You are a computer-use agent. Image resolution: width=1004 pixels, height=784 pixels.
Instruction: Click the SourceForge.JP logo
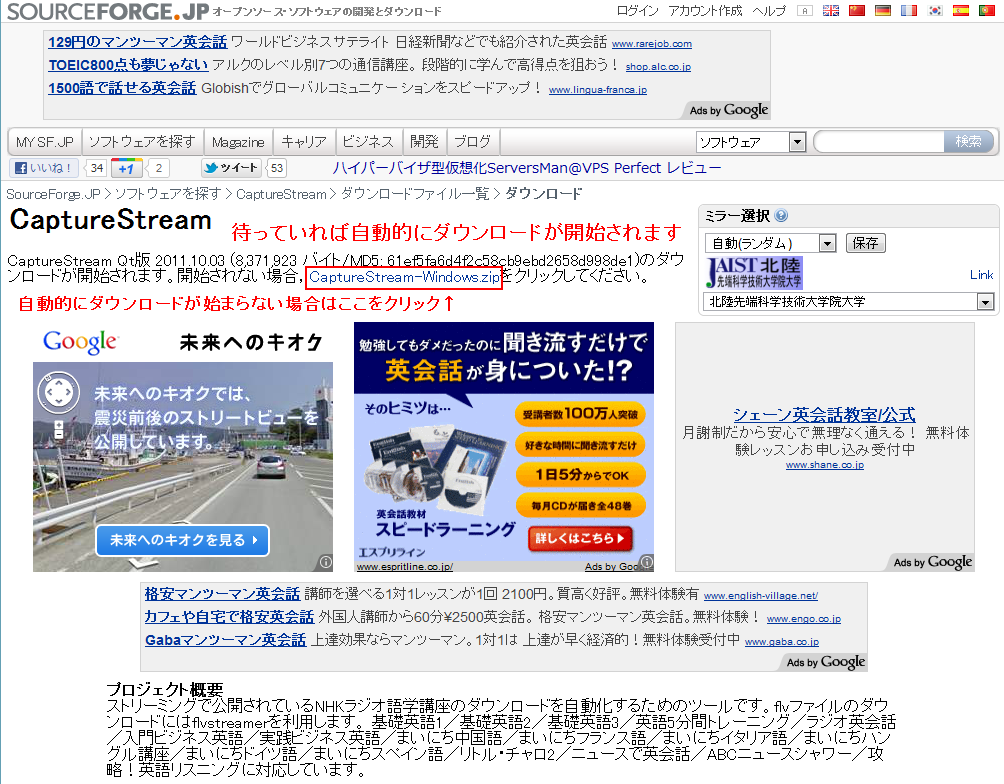(108, 11)
